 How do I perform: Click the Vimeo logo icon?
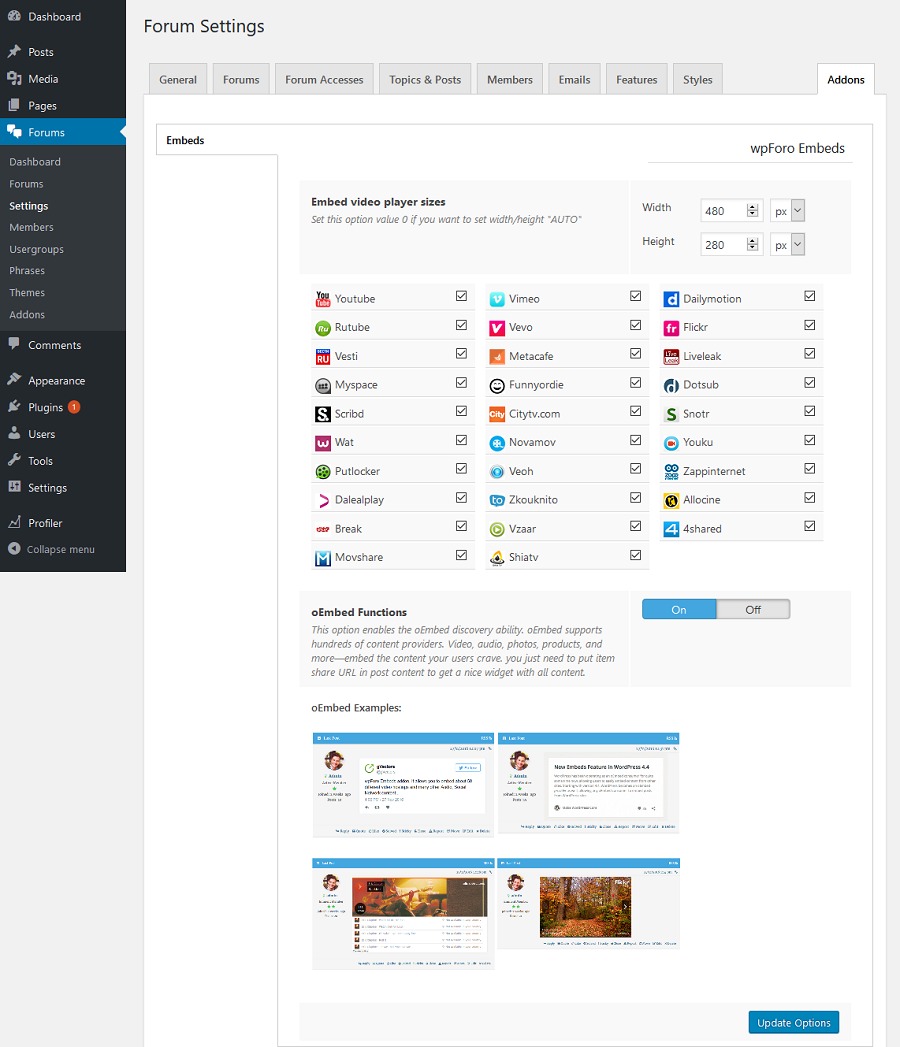coord(497,299)
